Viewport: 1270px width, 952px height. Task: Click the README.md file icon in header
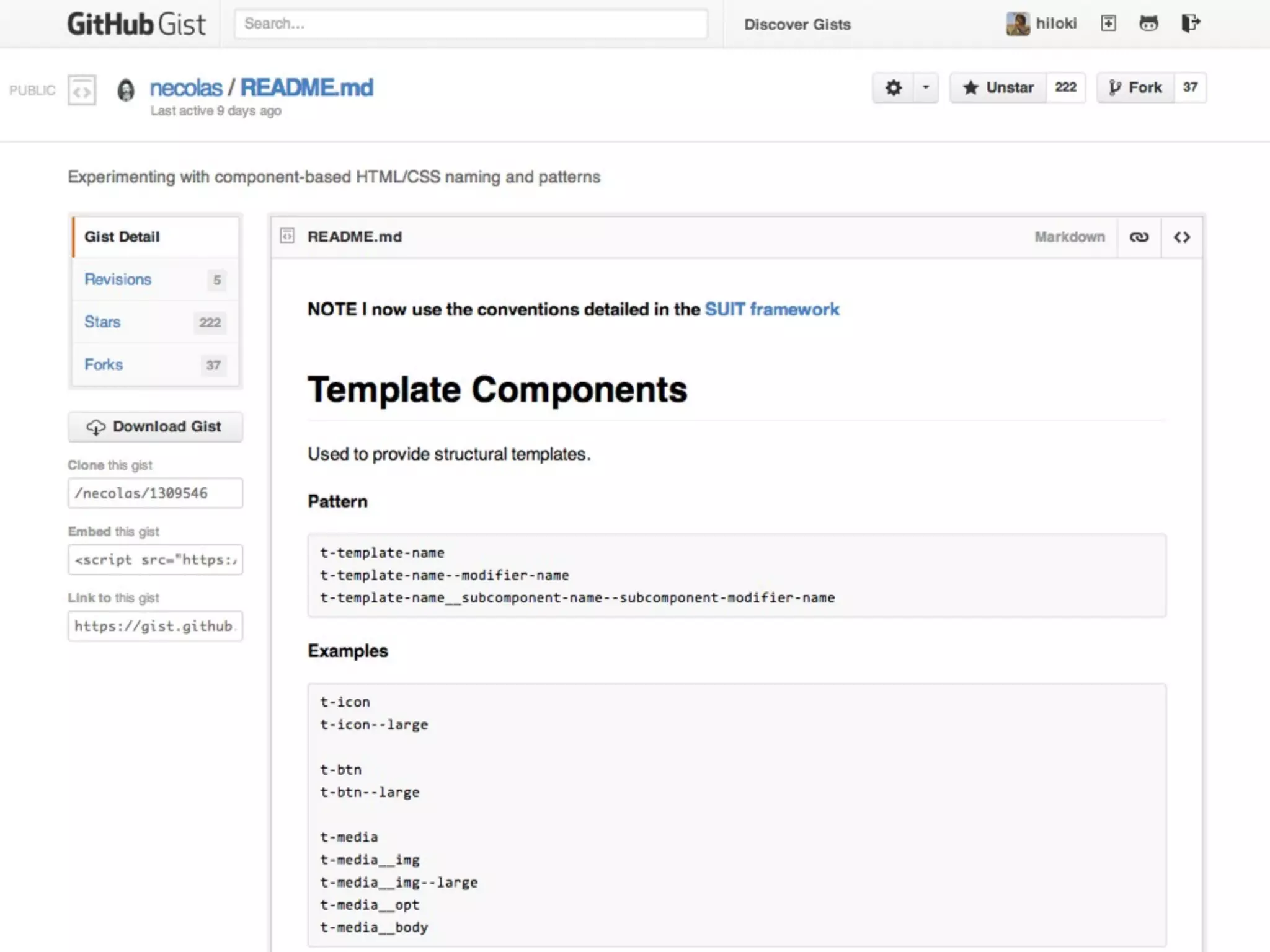click(287, 236)
